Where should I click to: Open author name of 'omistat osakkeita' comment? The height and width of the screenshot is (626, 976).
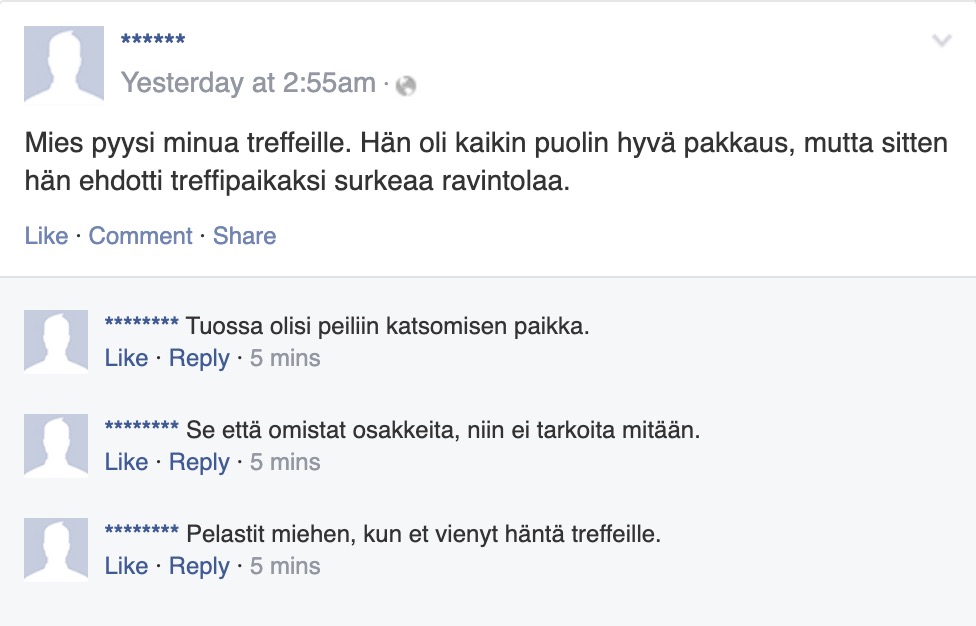click(141, 429)
